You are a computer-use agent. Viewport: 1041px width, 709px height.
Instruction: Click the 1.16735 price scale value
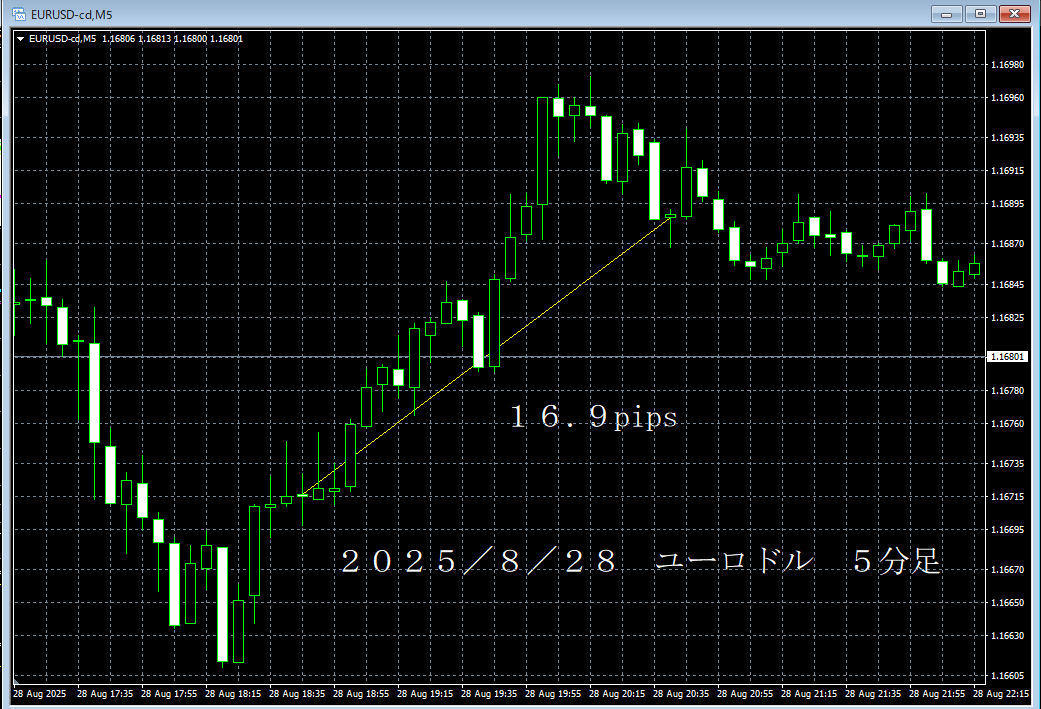click(1007, 464)
